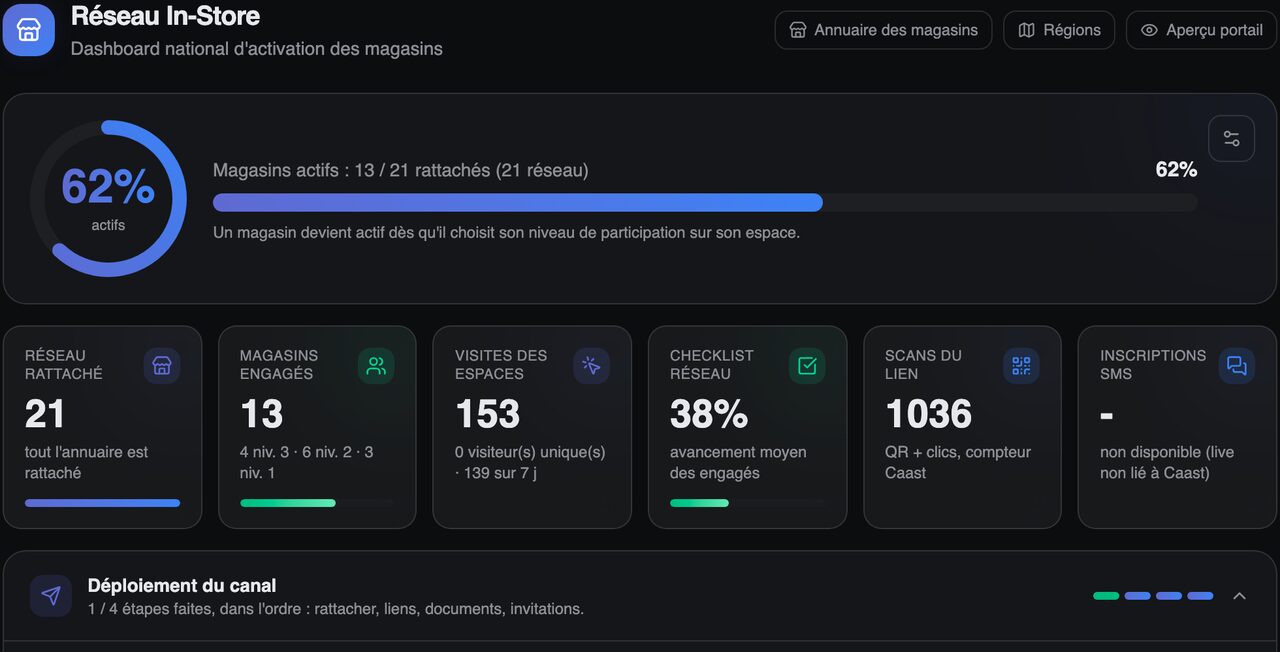1280x652 pixels.
Task: Open Aperçu portail preview
Action: click(1201, 30)
